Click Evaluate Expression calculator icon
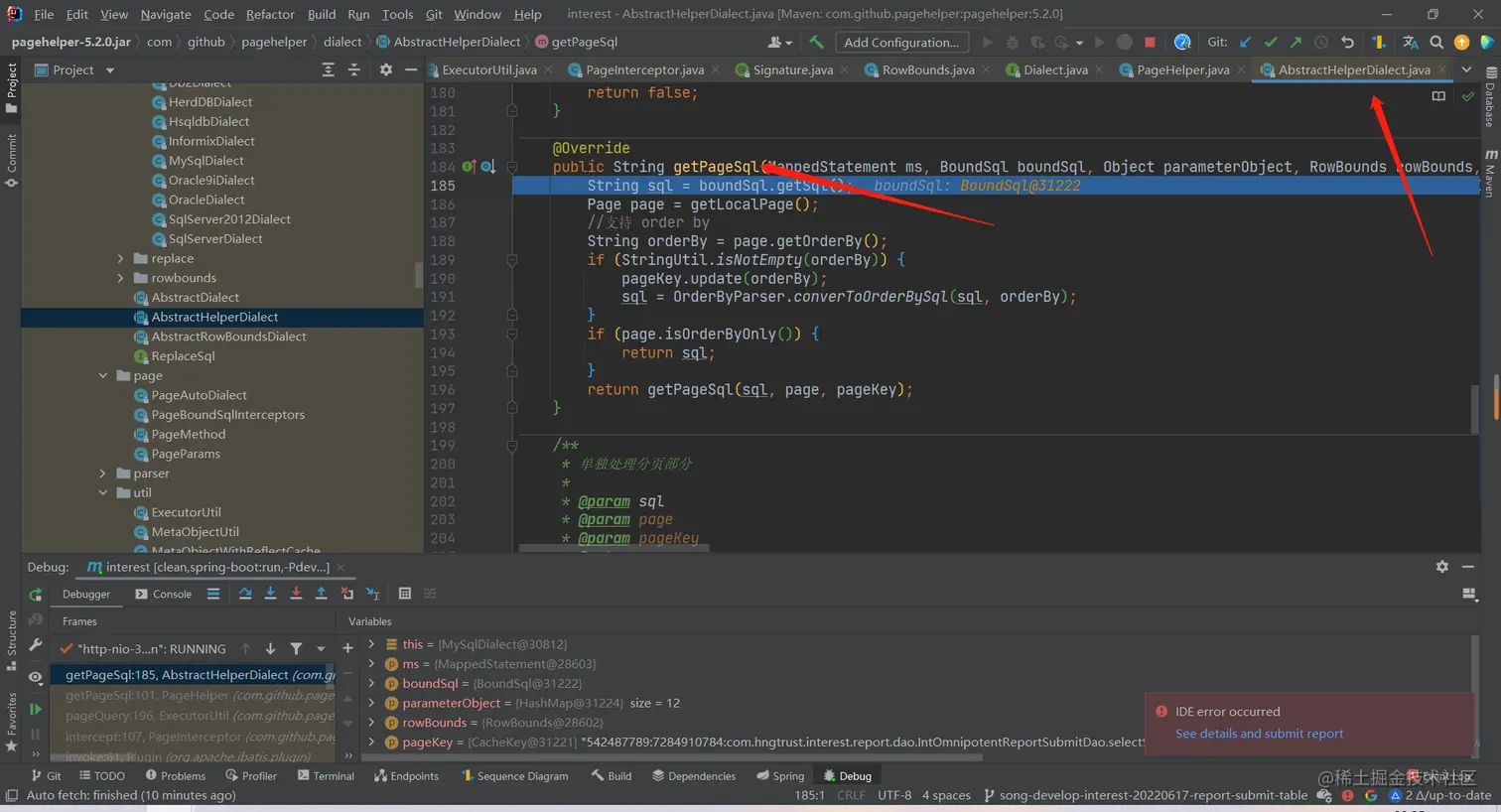The height and width of the screenshot is (812, 1501). [404, 594]
